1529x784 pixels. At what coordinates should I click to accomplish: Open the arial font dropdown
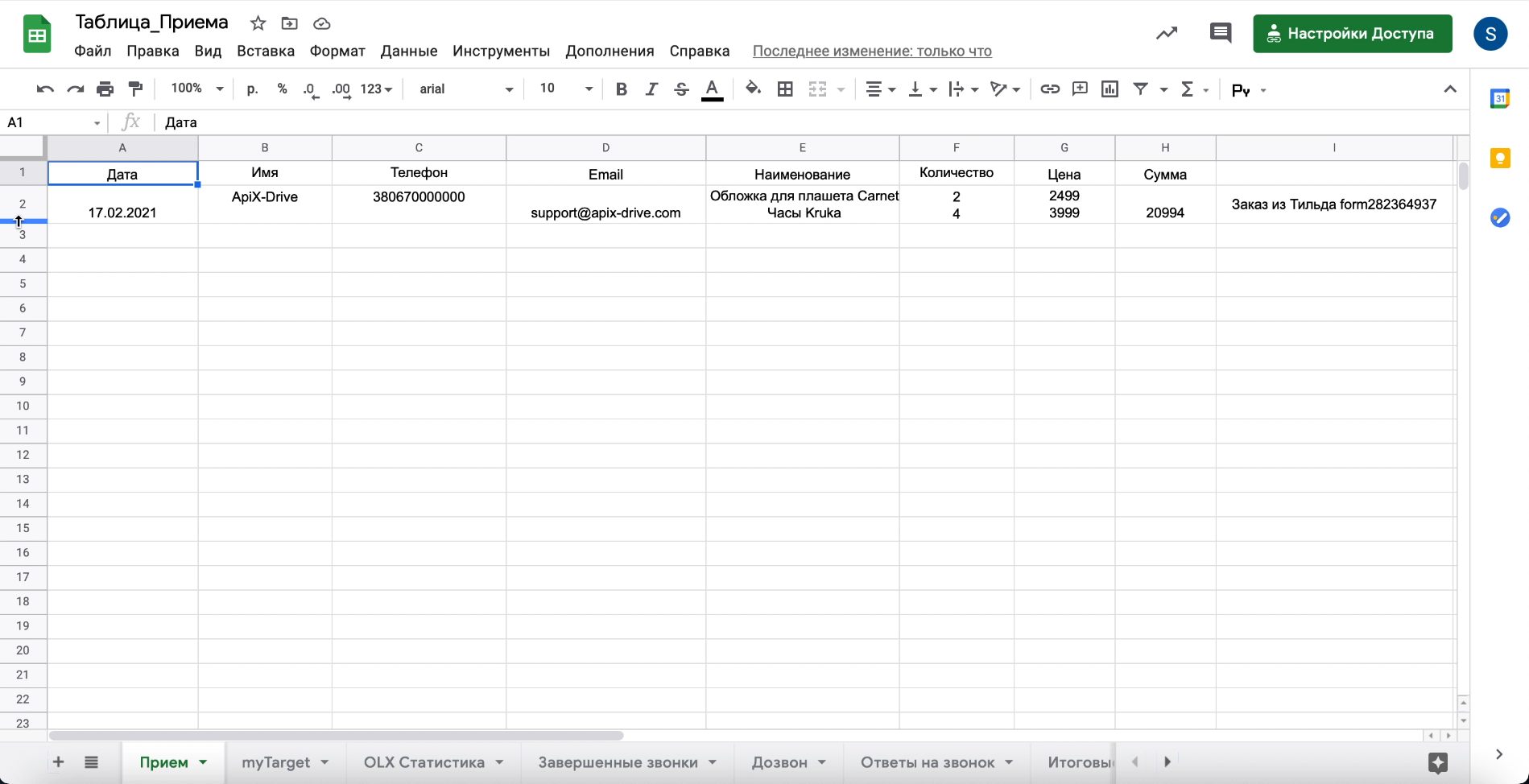coord(465,89)
